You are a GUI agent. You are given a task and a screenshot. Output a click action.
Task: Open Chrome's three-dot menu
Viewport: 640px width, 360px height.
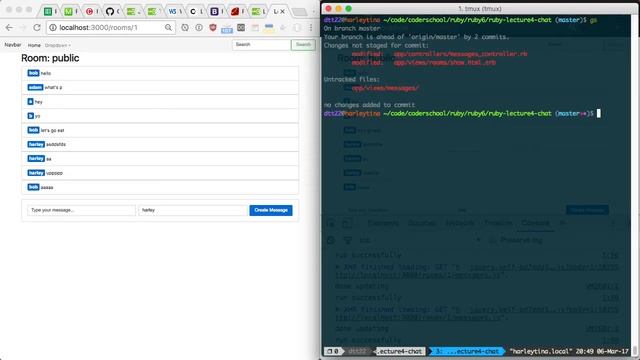[x=311, y=27]
